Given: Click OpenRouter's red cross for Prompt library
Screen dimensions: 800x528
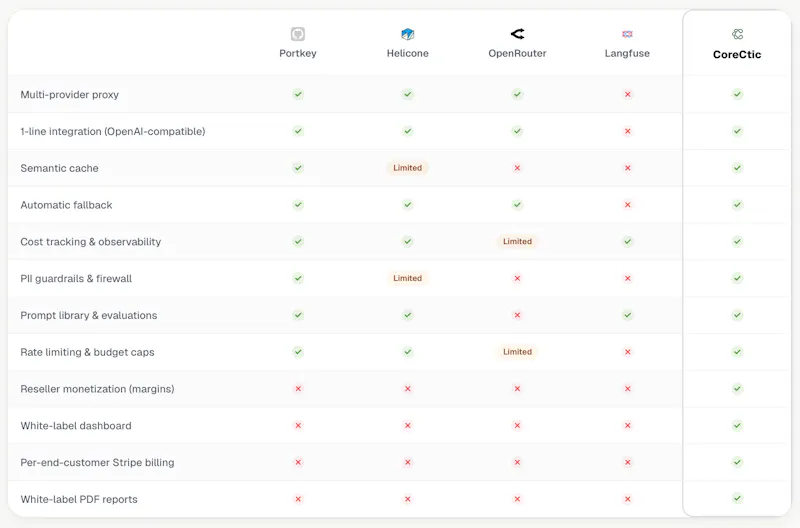Looking at the screenshot, I should pyautogui.click(x=517, y=315).
